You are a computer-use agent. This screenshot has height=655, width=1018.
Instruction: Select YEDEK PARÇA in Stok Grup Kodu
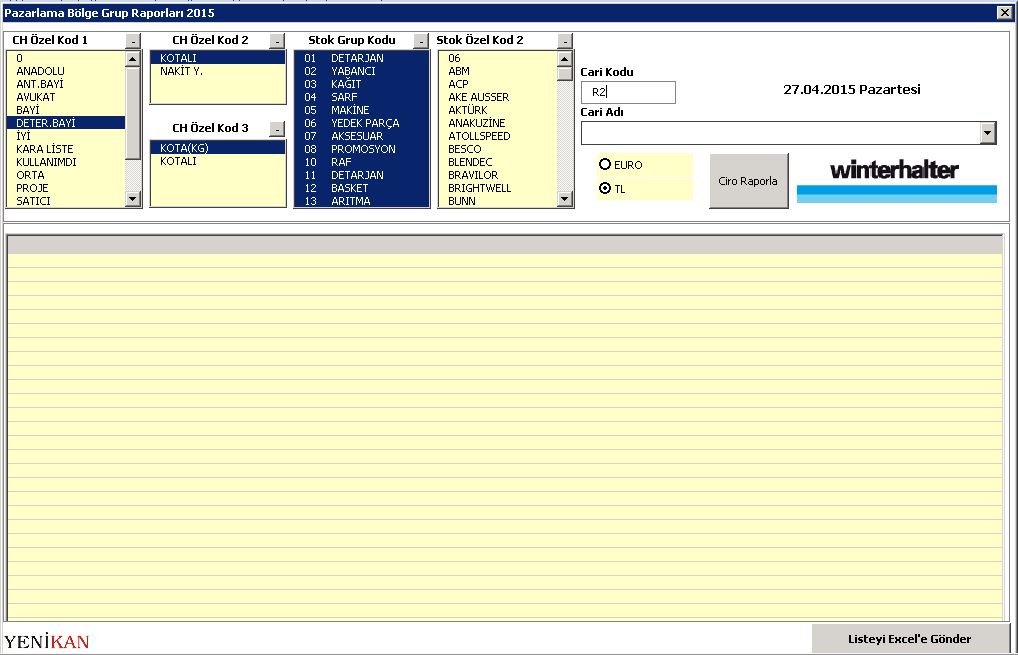[x=364, y=123]
